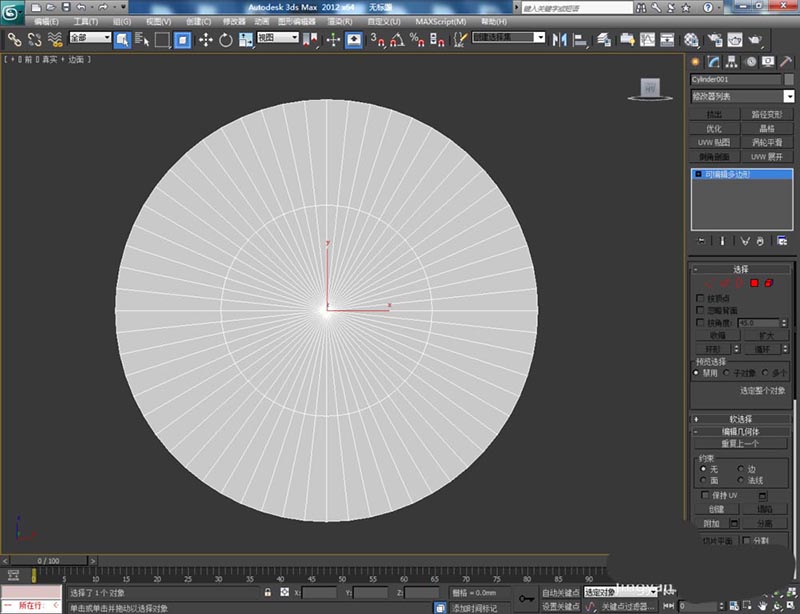This screenshot has width=800, height=614.
Task: Select the Move tool in main toolbar
Action: pyautogui.click(x=206, y=40)
